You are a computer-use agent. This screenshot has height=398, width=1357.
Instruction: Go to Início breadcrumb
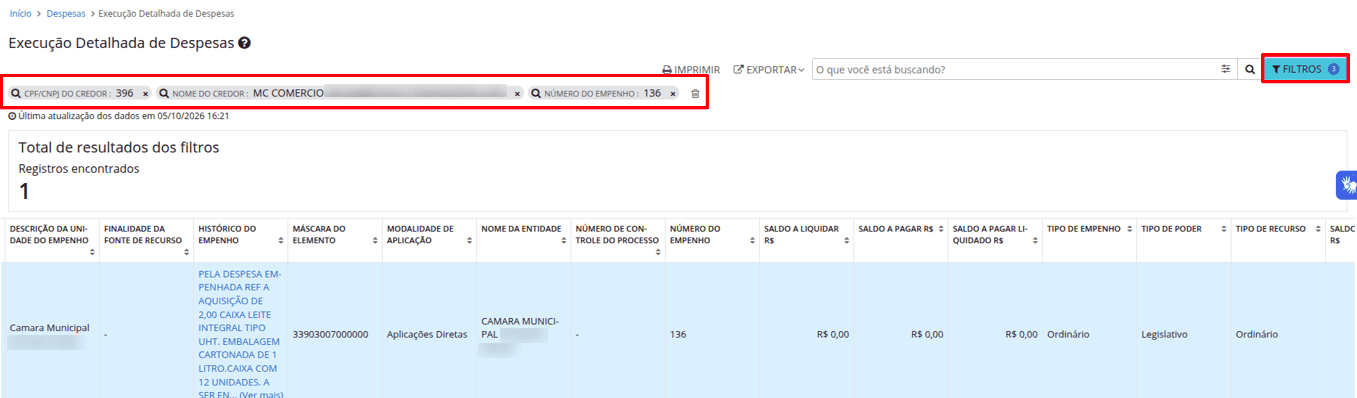click(x=20, y=14)
